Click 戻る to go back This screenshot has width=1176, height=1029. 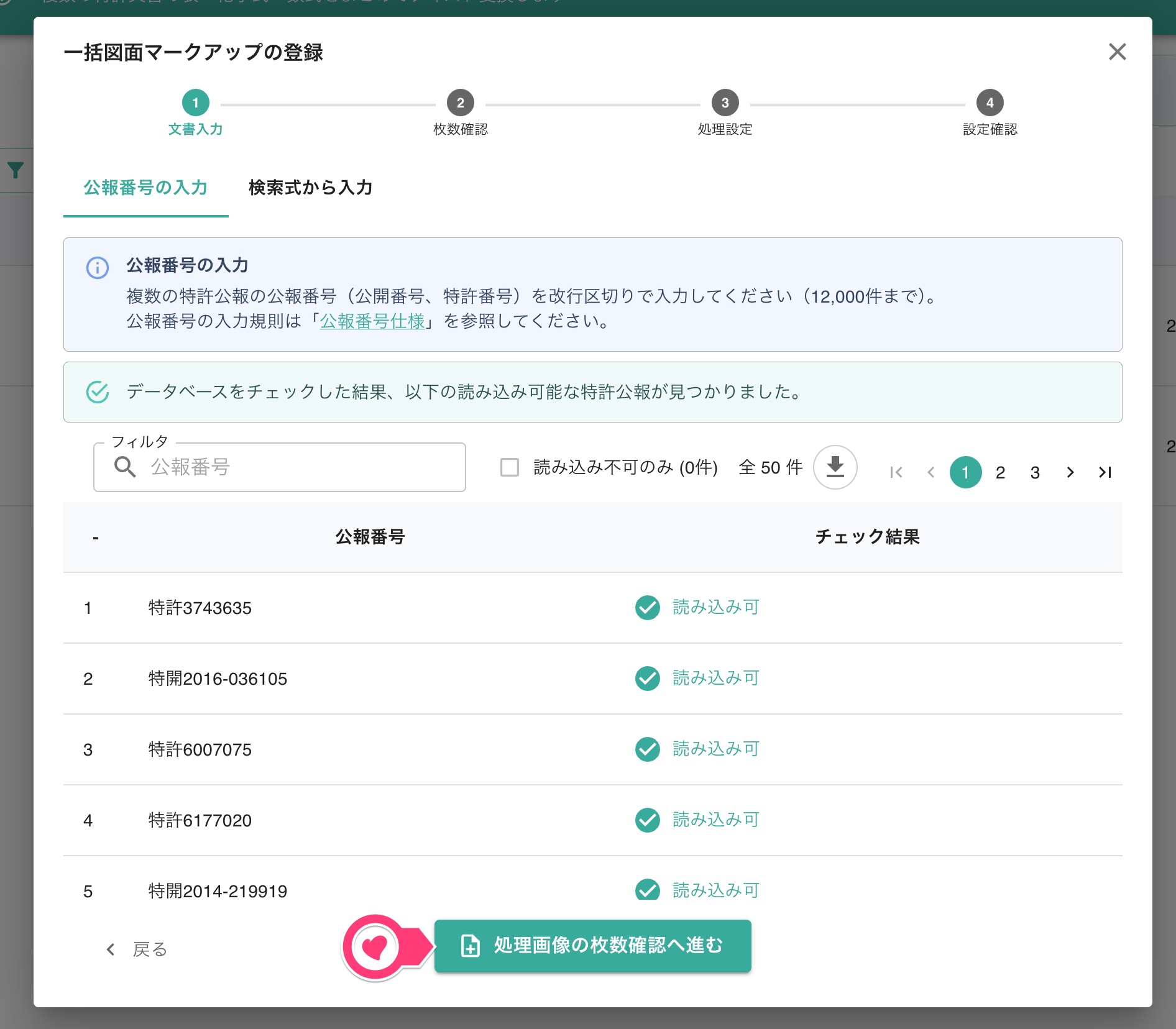tap(137, 949)
